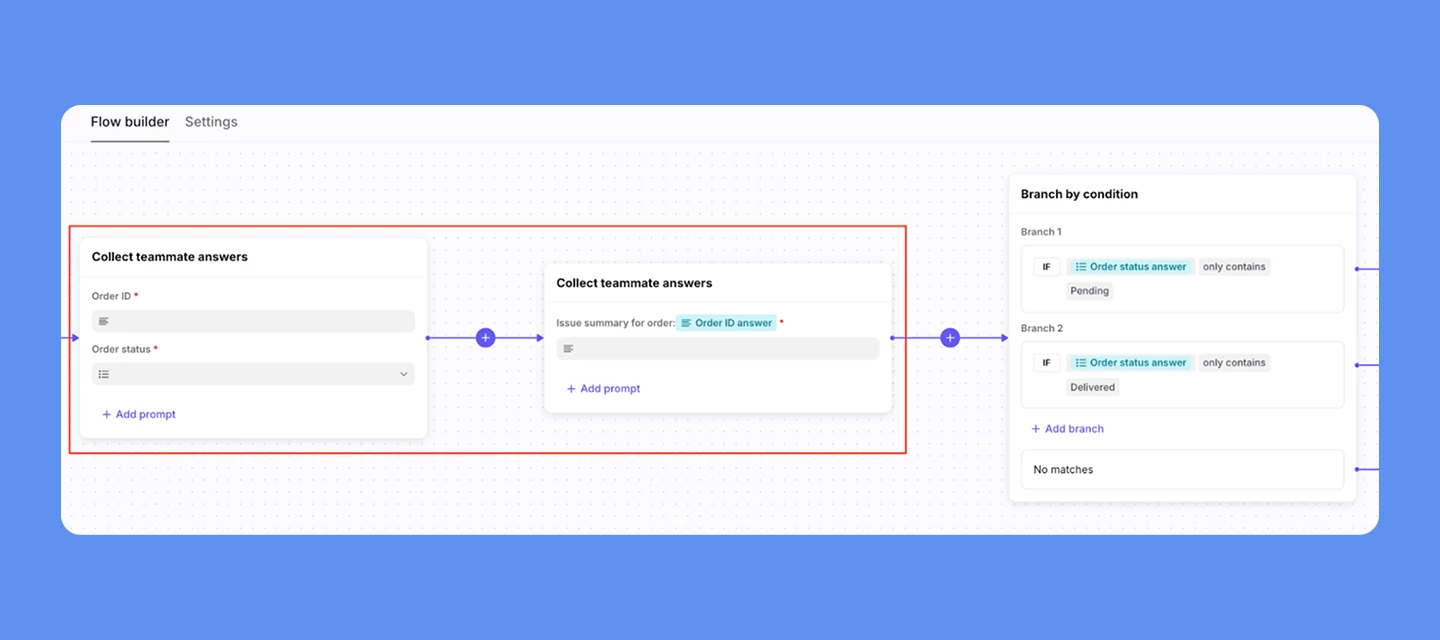Click the plus connector before Branch by condition

click(948, 337)
